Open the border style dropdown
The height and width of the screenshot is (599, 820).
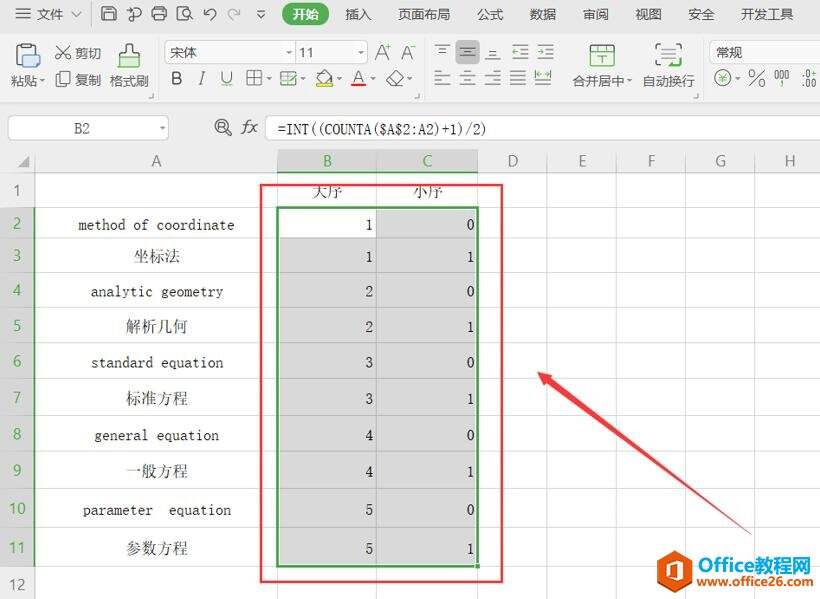268,78
